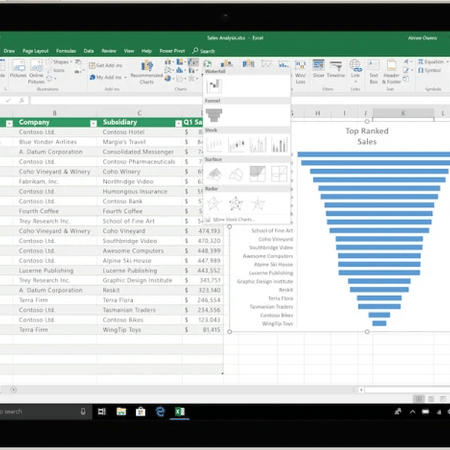450x450 pixels.
Task: Open File Explorer from the taskbar
Action: click(x=121, y=412)
